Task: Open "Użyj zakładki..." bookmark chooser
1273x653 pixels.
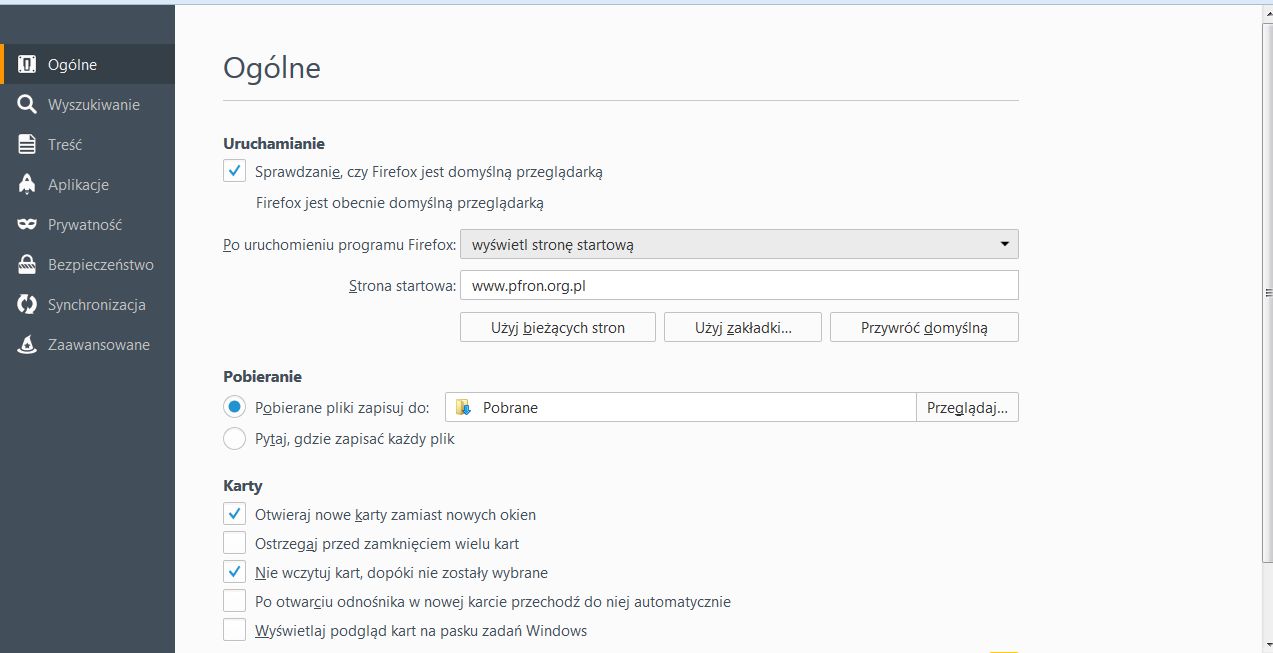Action: tap(743, 327)
